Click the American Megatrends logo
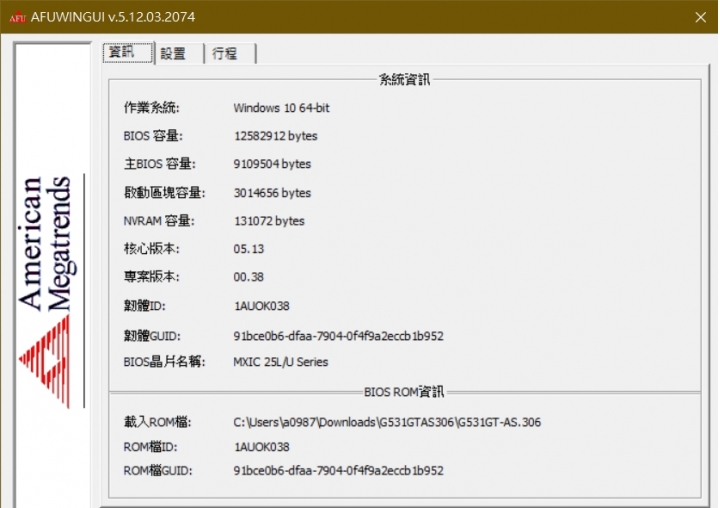 click(48, 292)
